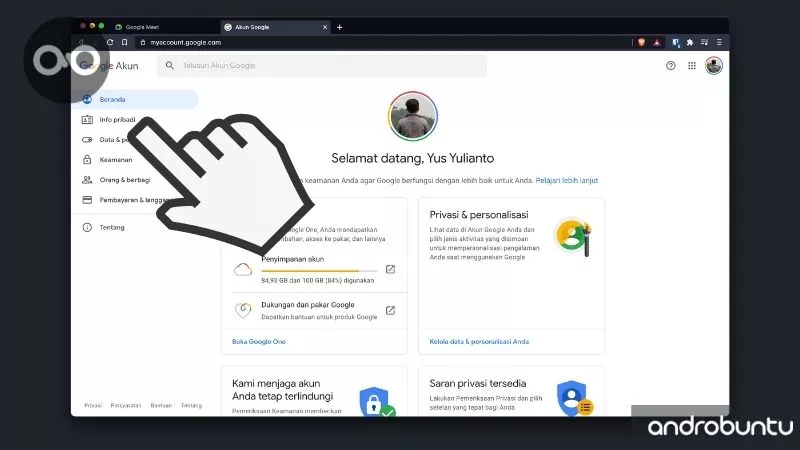
Task: Click the Buka Google One link
Action: (258, 341)
